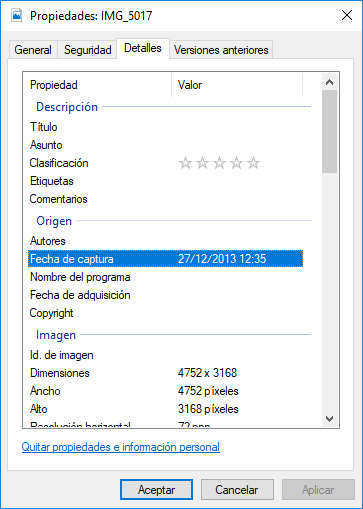Set rating to four stars

pos(236,163)
